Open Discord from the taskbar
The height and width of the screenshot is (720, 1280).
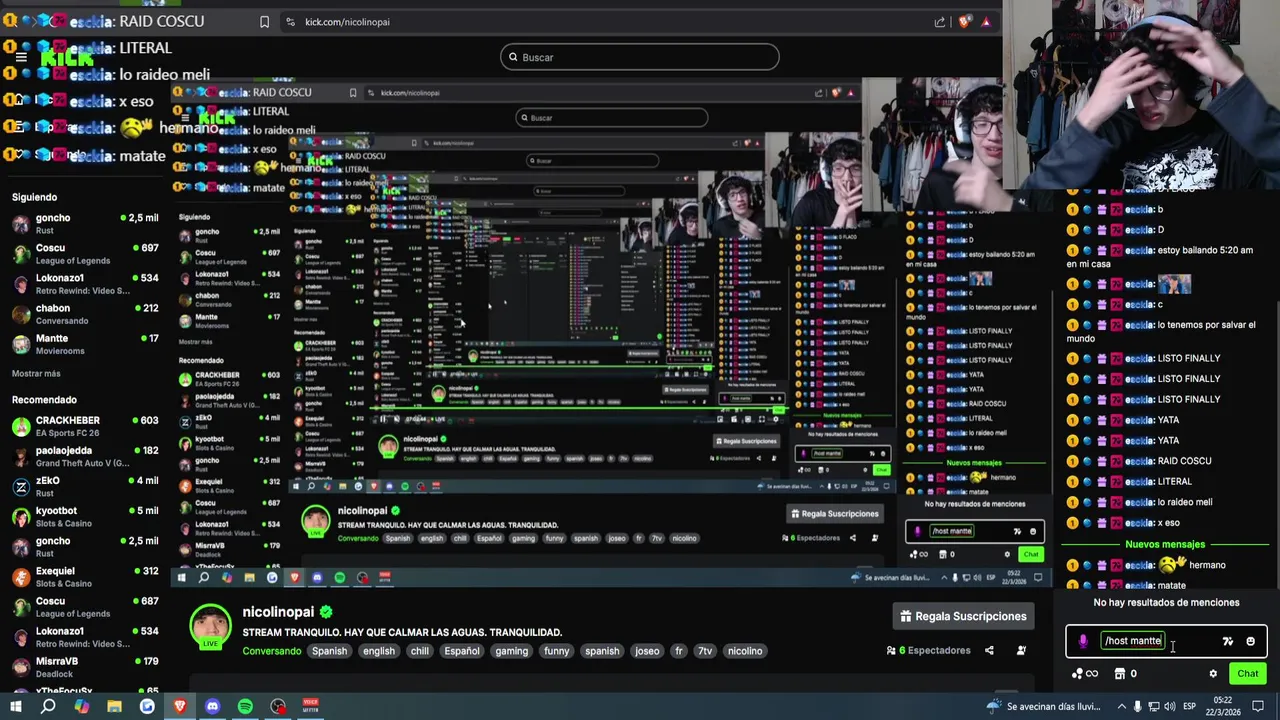212,706
